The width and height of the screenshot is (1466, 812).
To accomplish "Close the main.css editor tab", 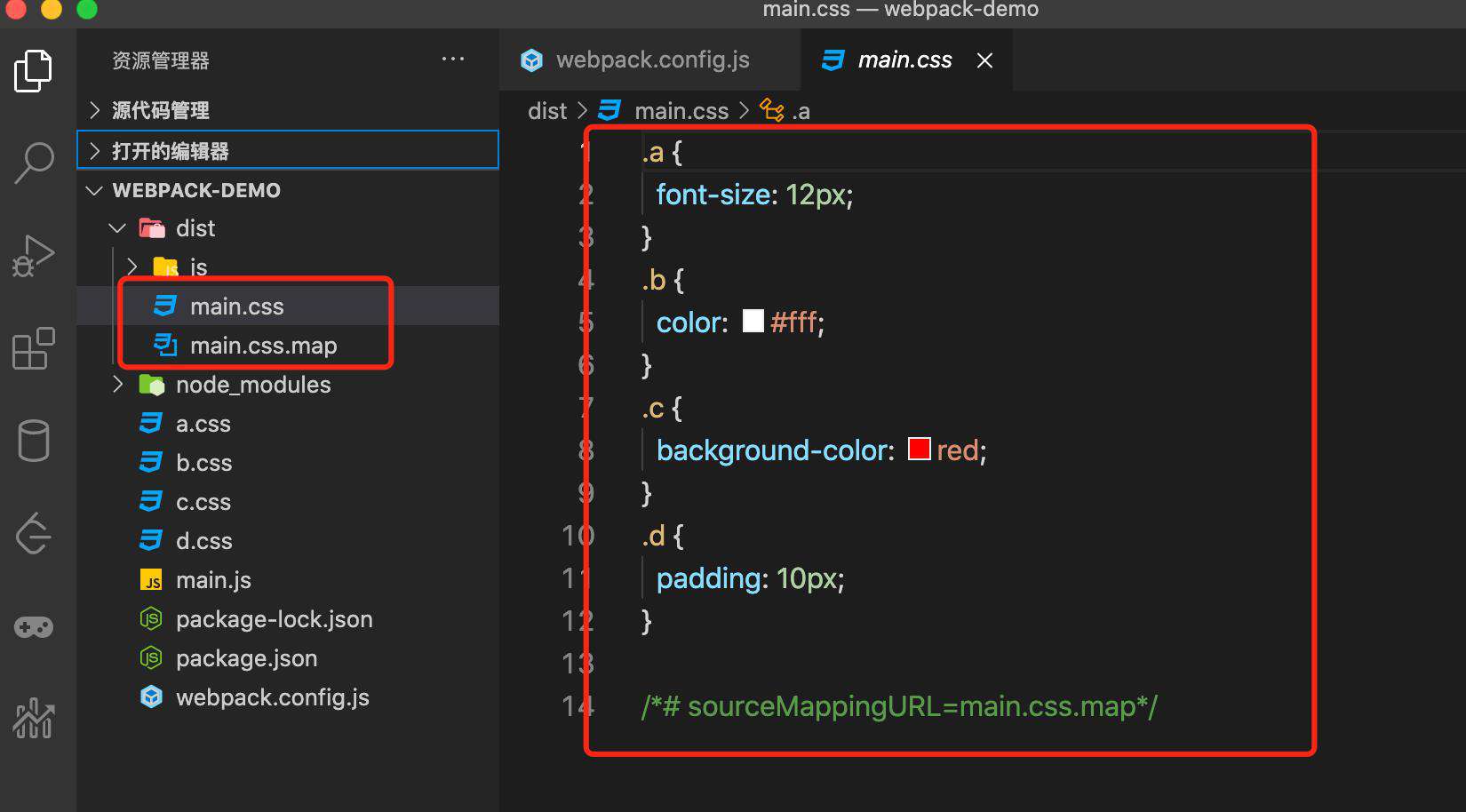I will coord(984,60).
